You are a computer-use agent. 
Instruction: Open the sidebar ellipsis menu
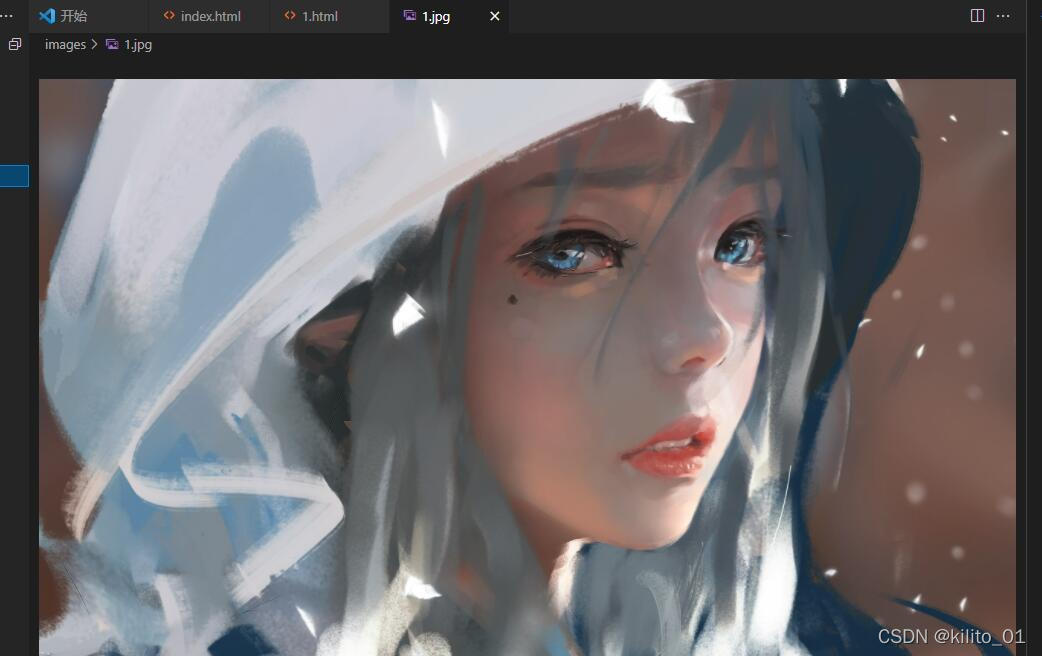tap(7, 16)
